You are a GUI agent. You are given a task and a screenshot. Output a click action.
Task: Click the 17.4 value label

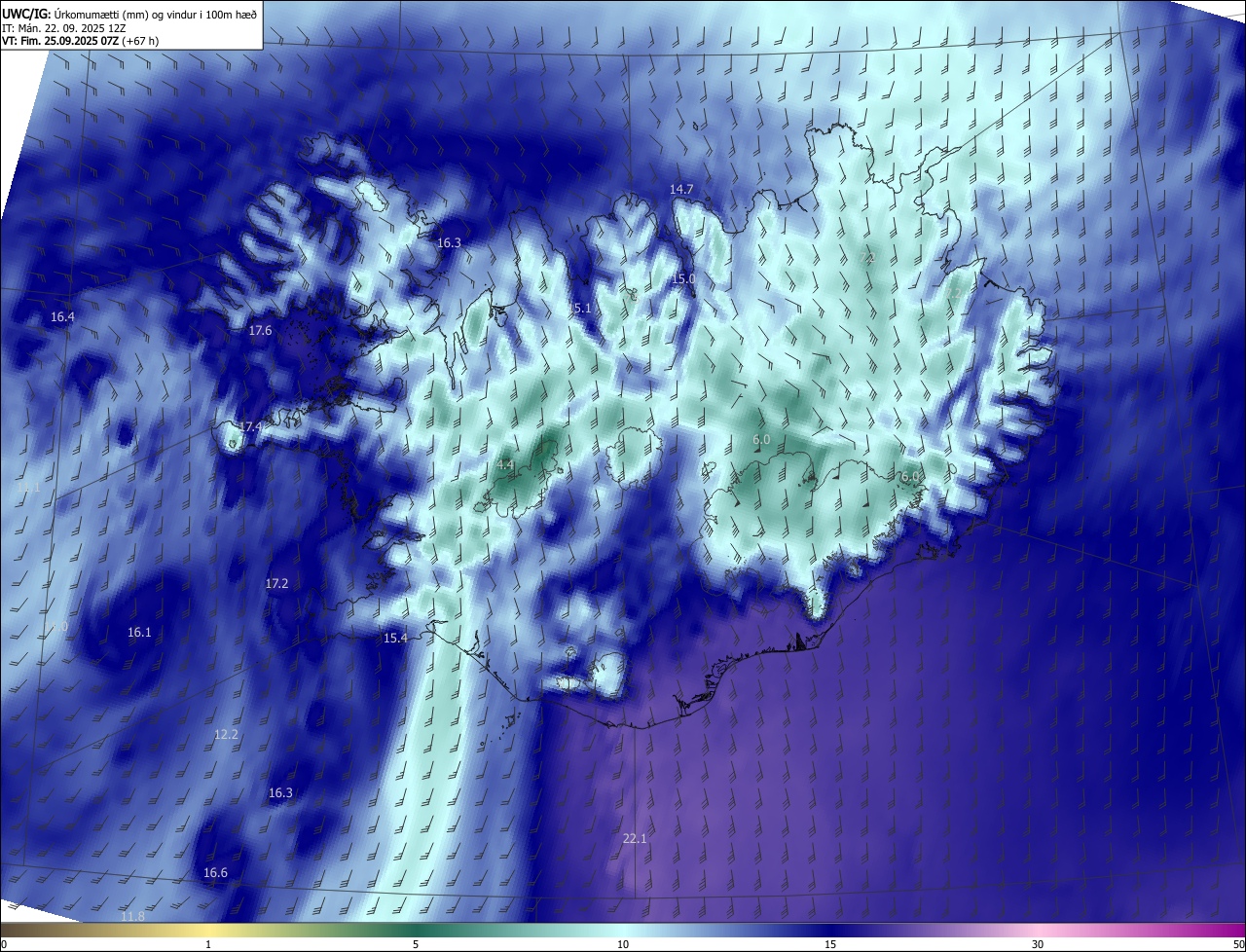click(x=250, y=427)
